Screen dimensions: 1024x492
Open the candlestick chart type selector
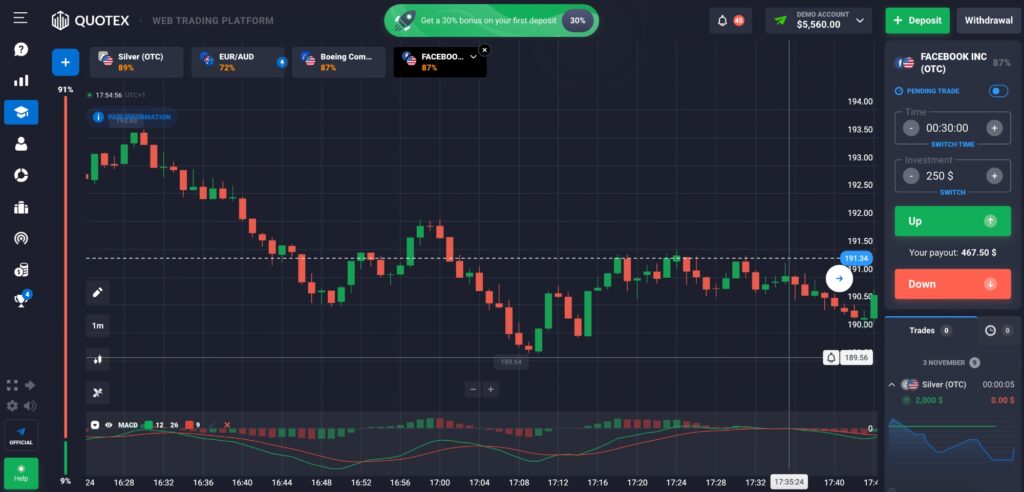(98, 359)
